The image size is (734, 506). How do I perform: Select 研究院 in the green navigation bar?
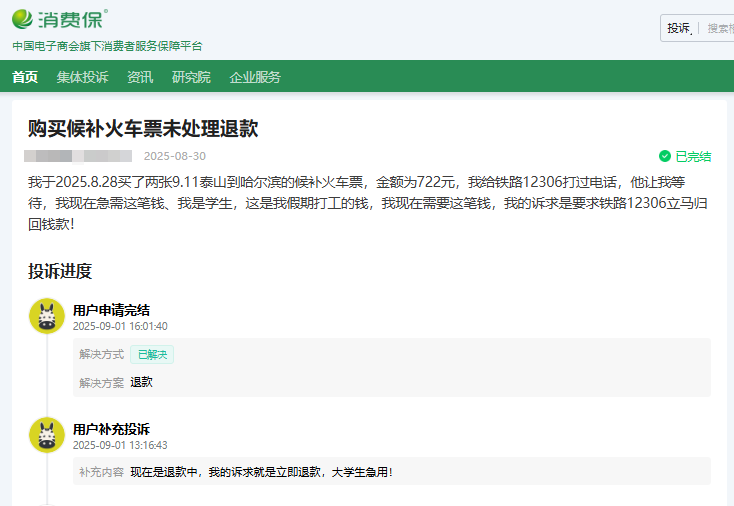[x=191, y=77]
